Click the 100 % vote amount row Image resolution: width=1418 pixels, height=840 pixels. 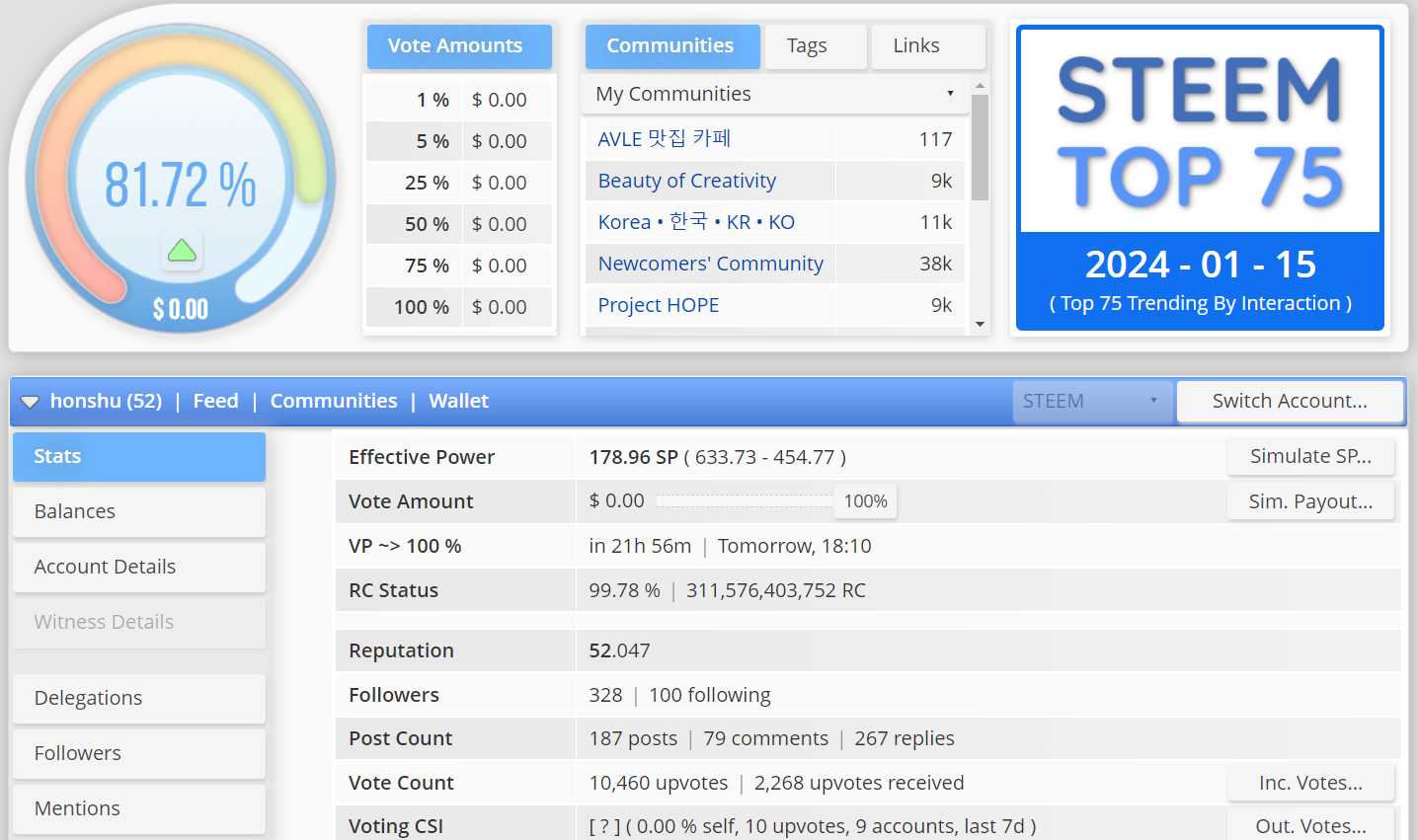[x=459, y=307]
